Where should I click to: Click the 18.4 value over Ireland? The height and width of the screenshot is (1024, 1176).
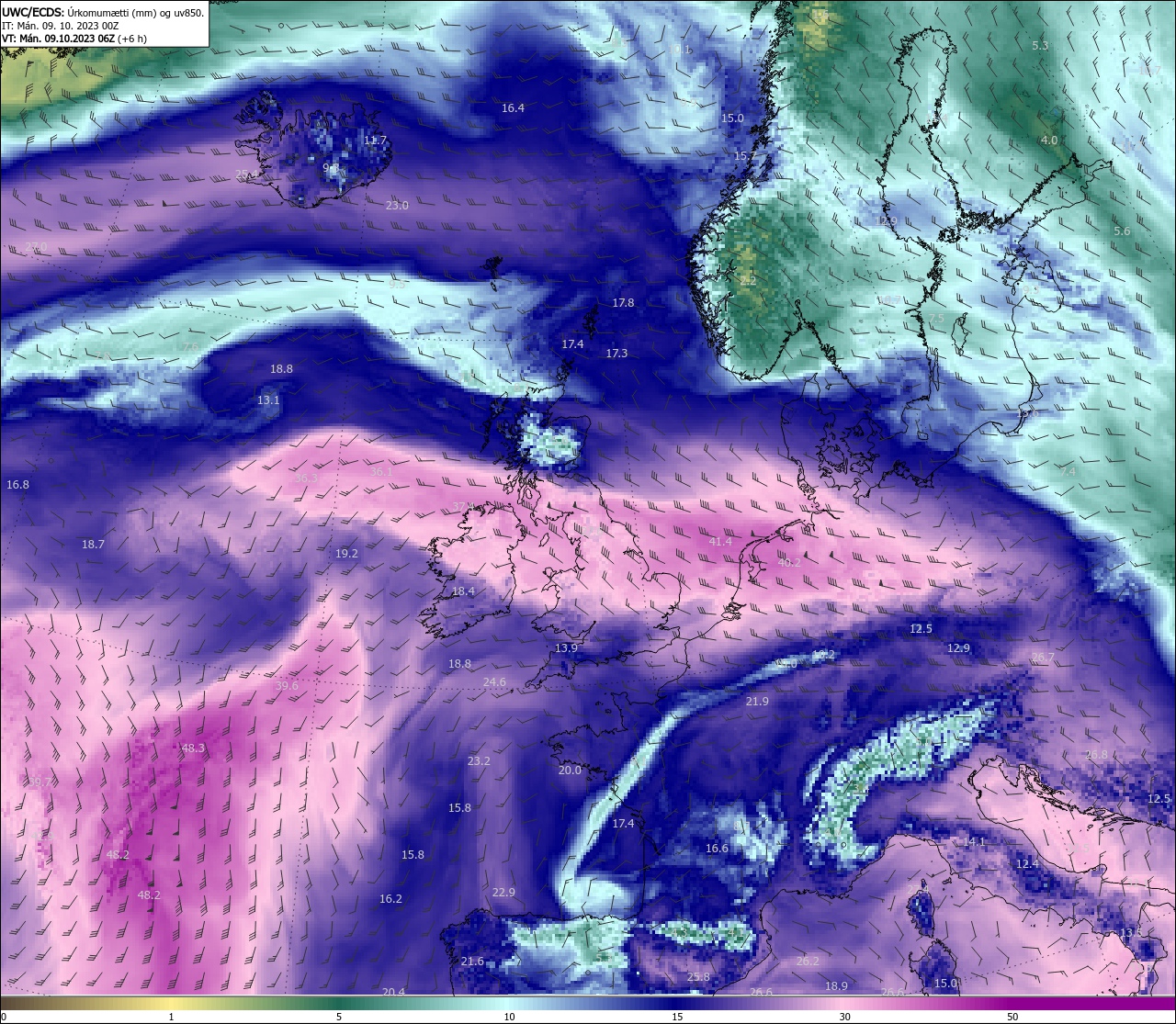[x=463, y=592]
